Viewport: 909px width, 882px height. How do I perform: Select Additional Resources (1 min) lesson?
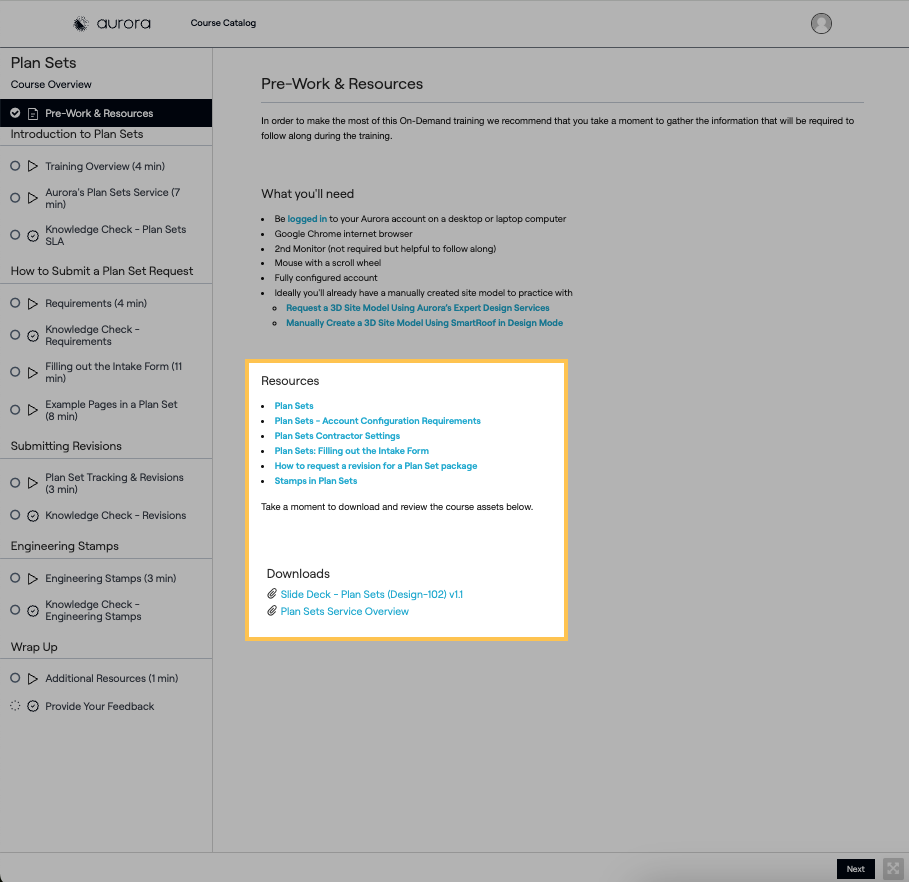[111, 678]
